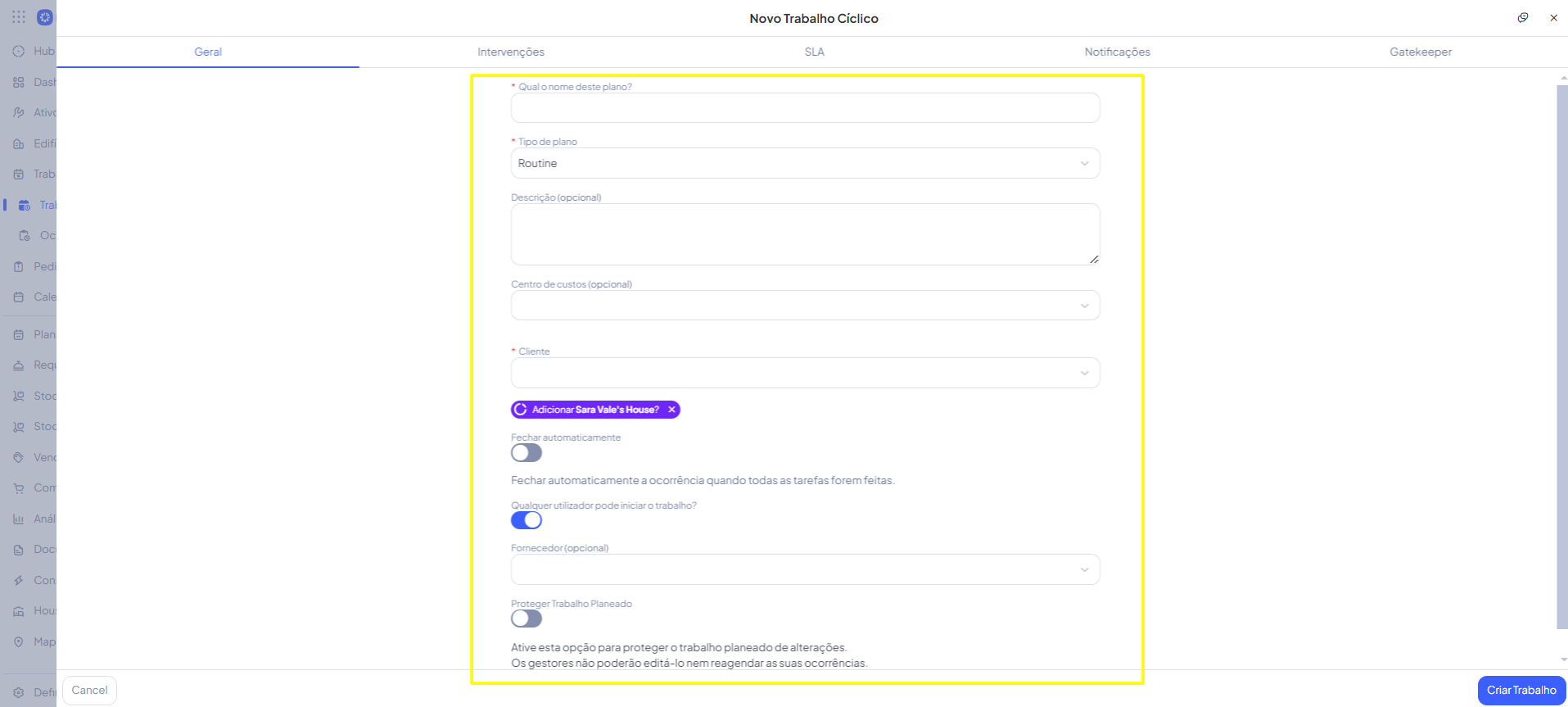Expand the Fornecedor dropdown

[x=805, y=569]
